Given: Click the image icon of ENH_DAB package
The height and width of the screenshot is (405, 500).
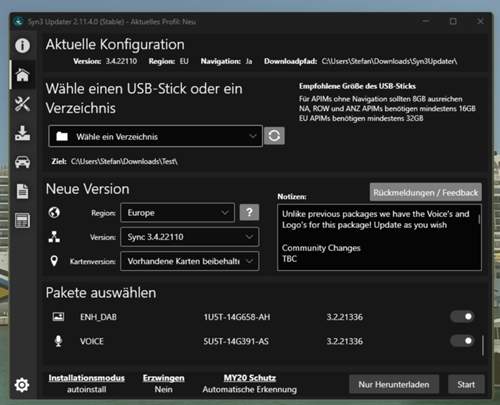Looking at the screenshot, I should pyautogui.click(x=58, y=316).
